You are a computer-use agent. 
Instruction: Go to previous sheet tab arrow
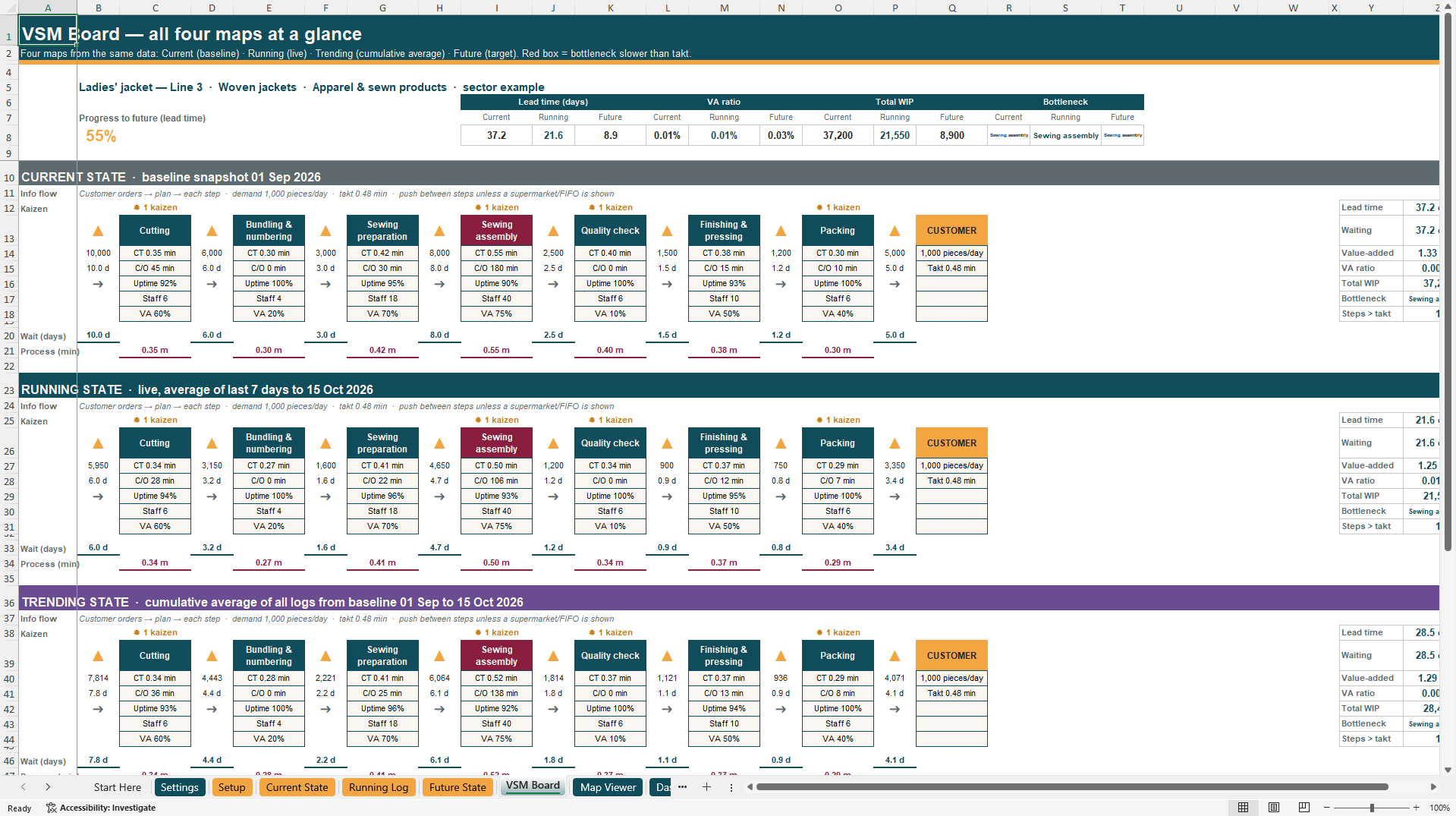point(24,787)
